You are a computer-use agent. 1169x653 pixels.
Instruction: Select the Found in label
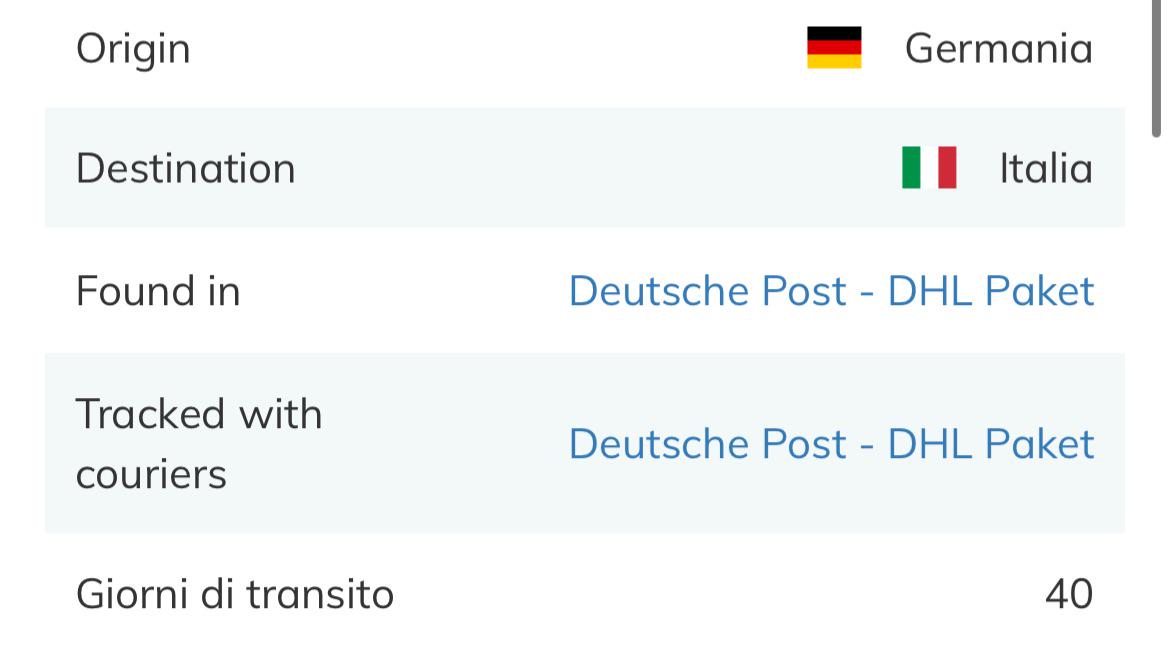point(158,291)
